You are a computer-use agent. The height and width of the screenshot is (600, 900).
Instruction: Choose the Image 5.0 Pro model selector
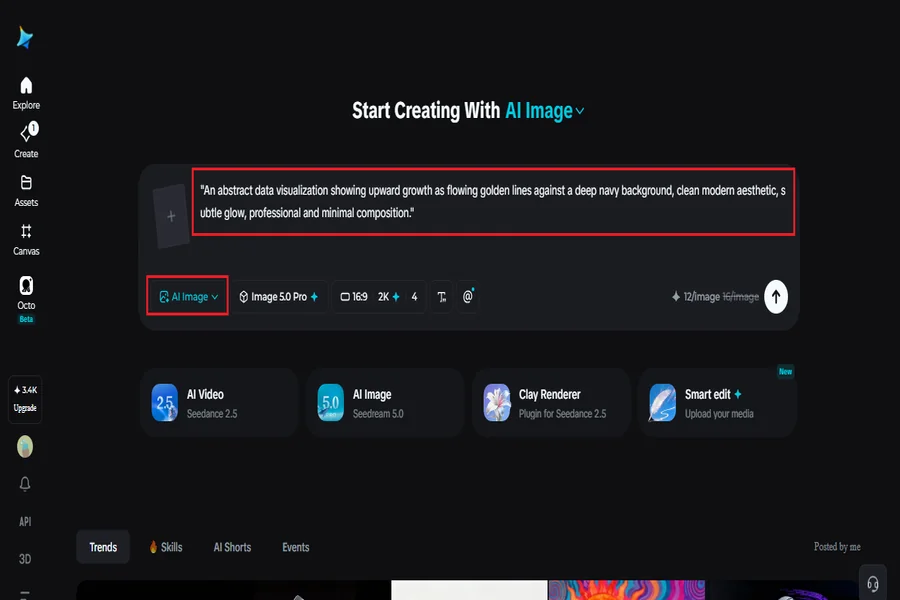(278, 297)
